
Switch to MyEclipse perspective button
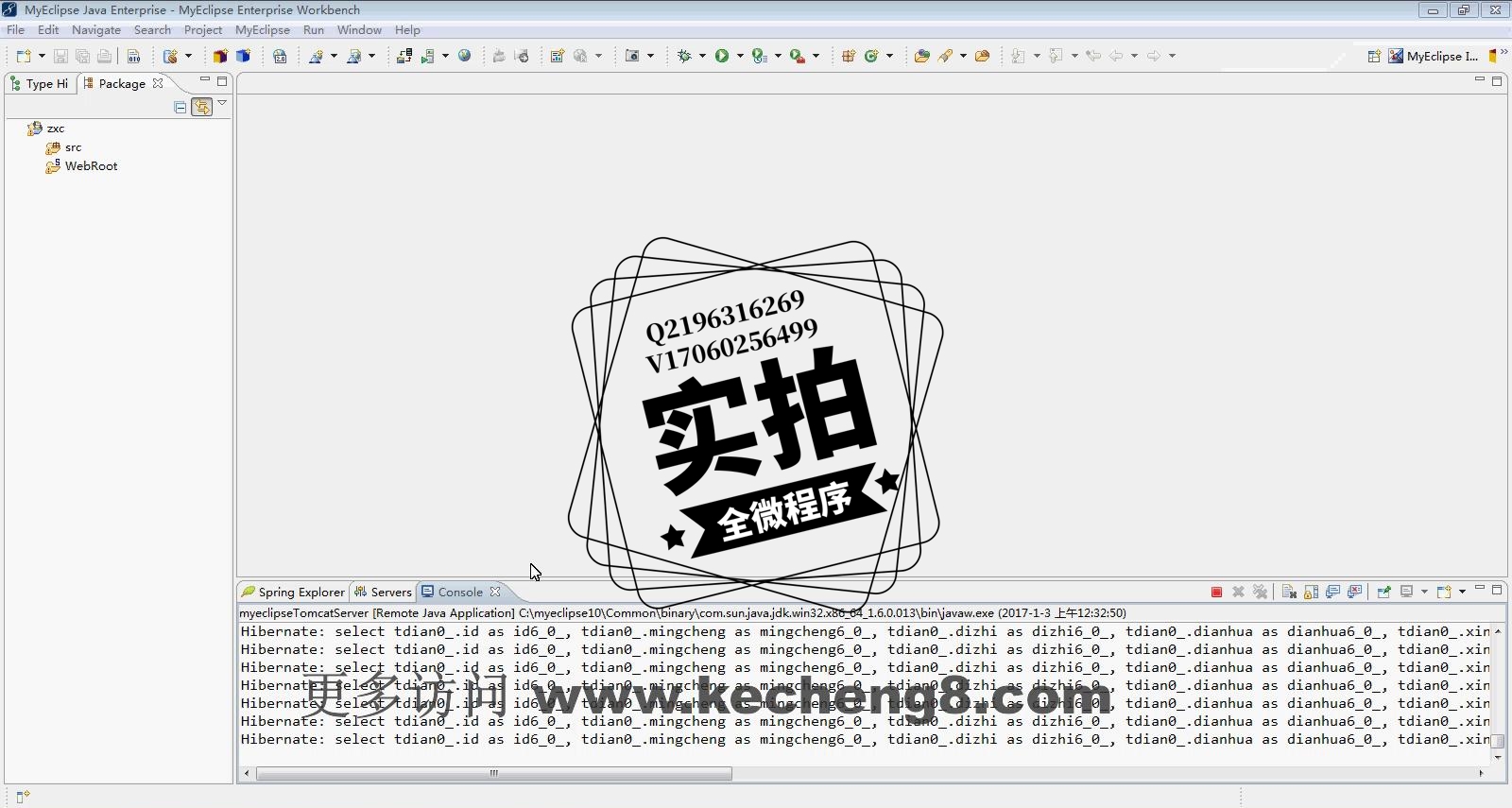1434,56
